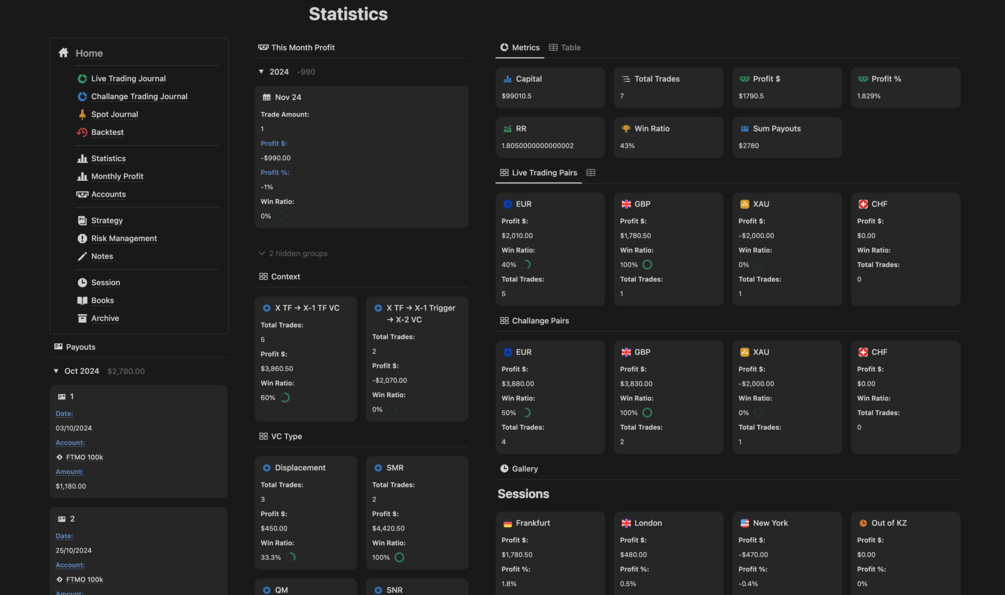Click the Sum Payouts card icon
This screenshot has width=1005, height=595.
point(745,128)
